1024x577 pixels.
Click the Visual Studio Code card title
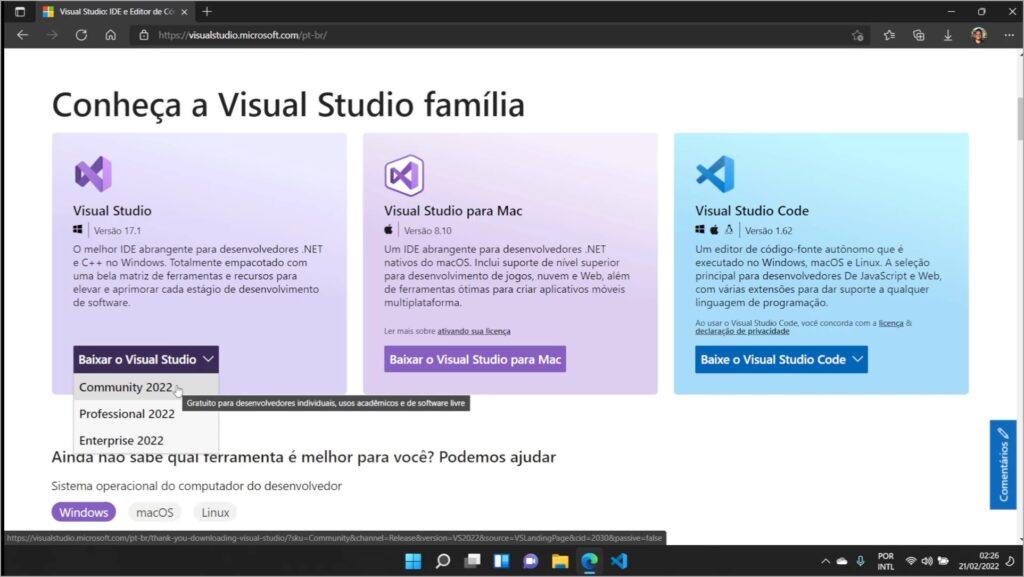tap(752, 211)
